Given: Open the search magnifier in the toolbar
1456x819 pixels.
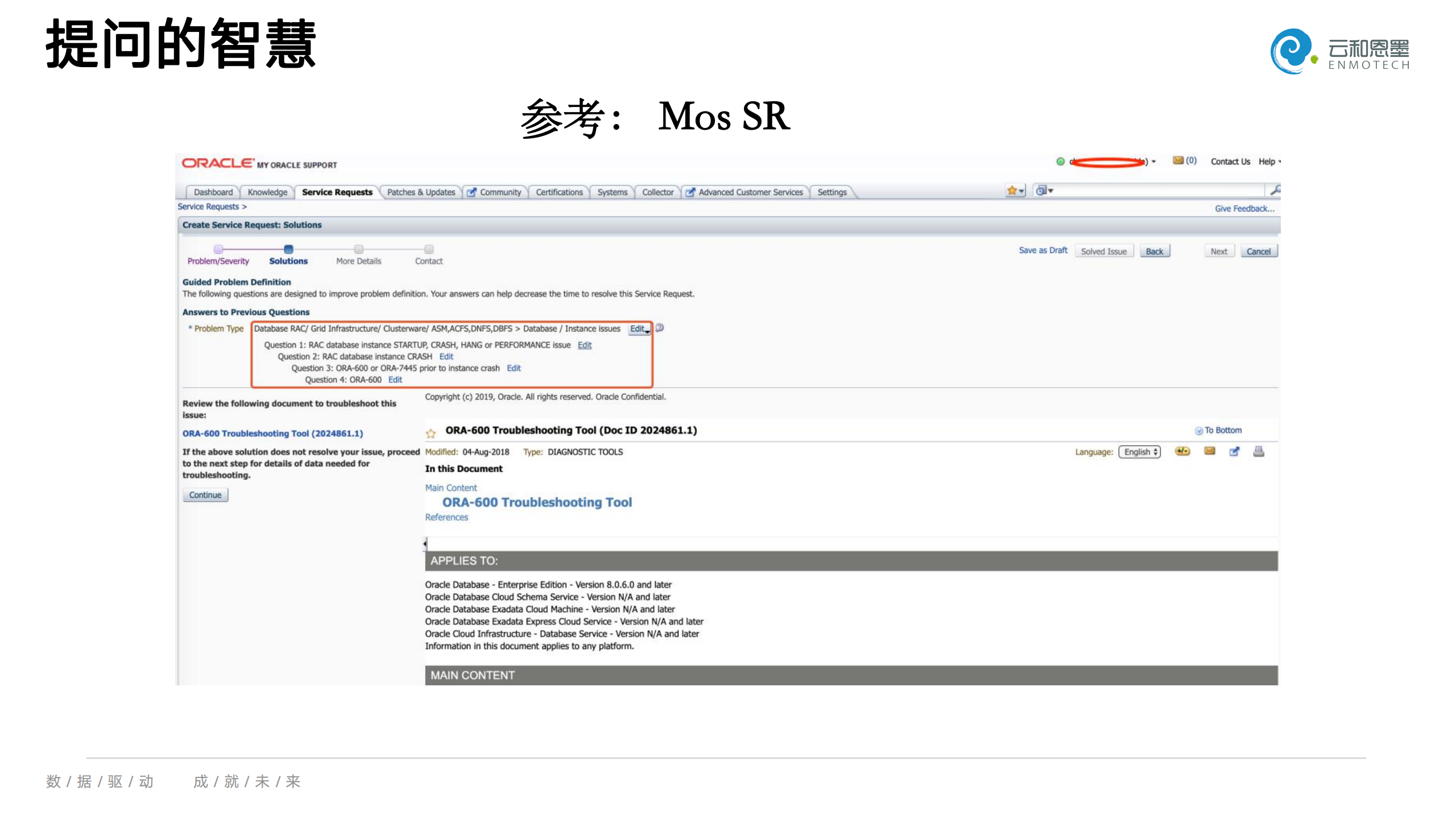Looking at the screenshot, I should [x=1277, y=189].
